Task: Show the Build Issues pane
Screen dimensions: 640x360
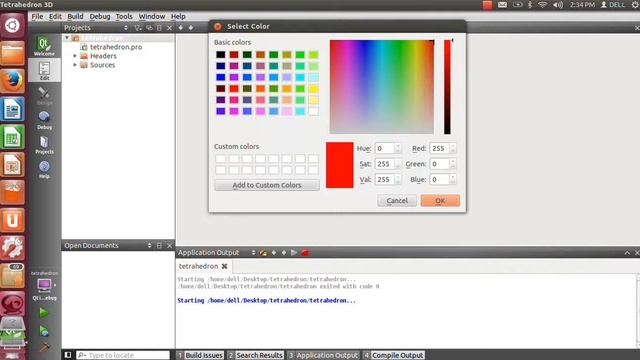Action: pos(200,355)
